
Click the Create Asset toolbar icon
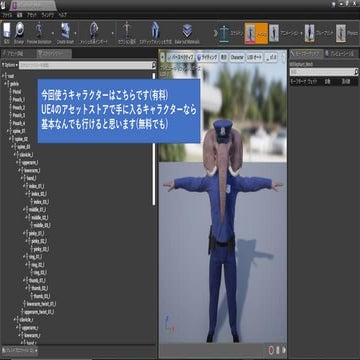65,31
